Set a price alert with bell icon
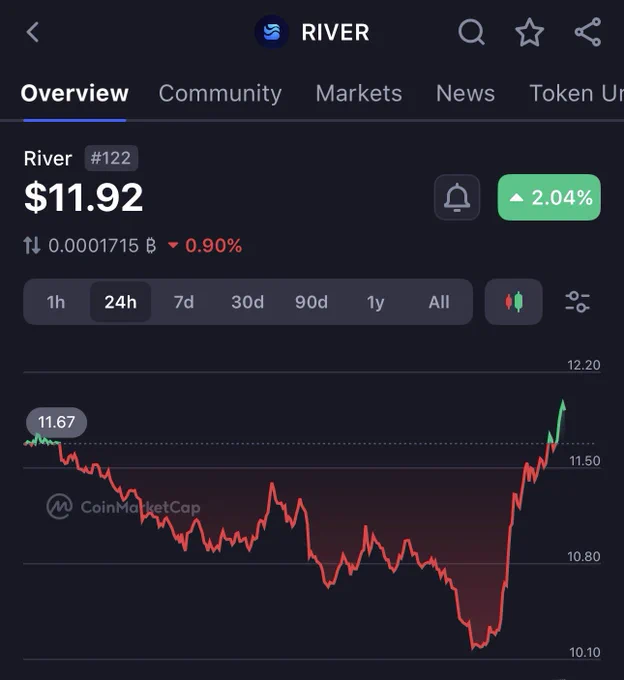 pos(457,197)
